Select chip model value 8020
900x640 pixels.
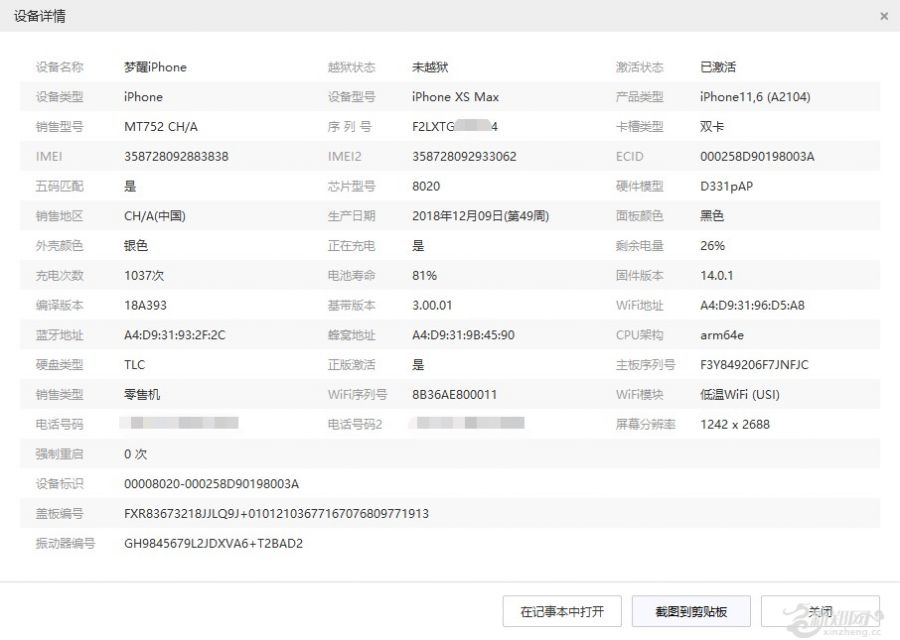426,187
